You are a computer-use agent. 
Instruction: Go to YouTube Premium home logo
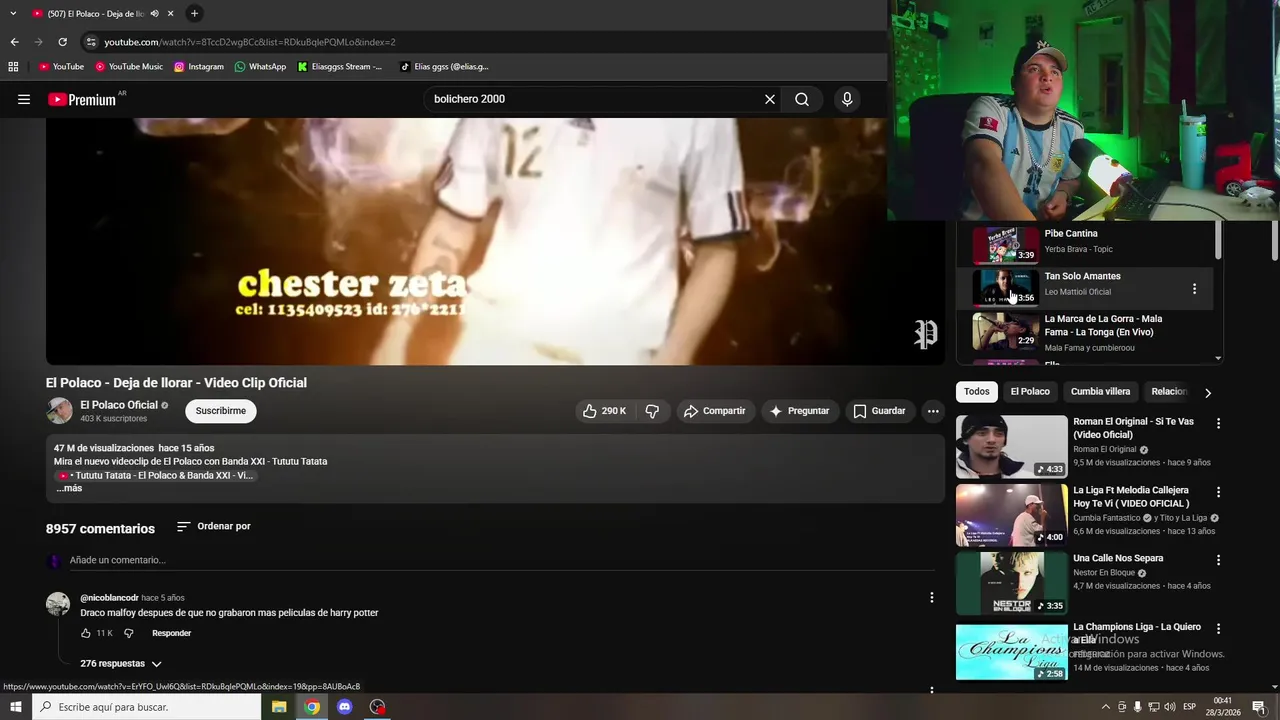tap(82, 99)
